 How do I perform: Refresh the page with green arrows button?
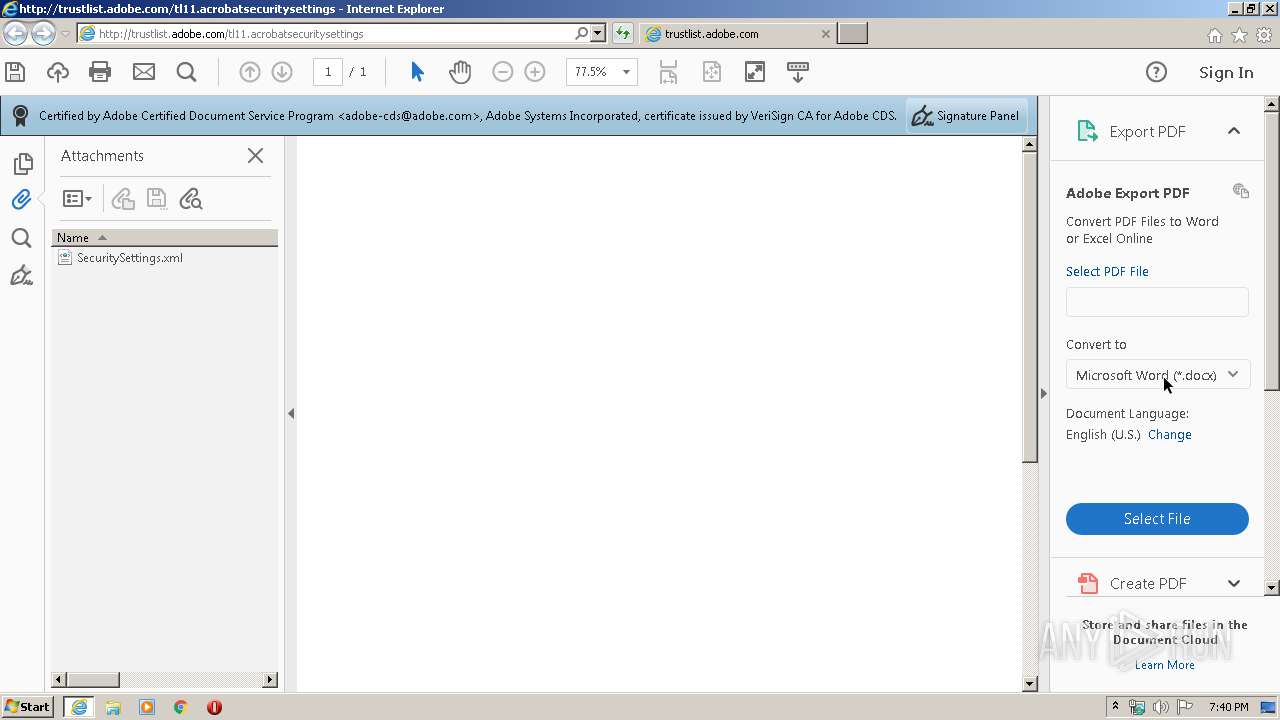tap(623, 33)
